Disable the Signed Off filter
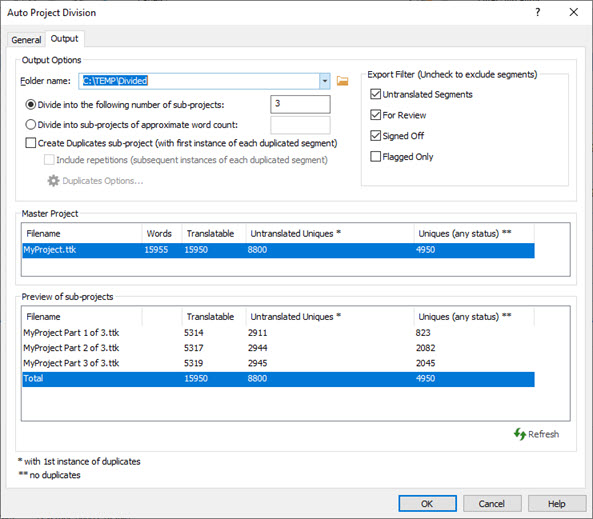593x519 pixels. click(x=376, y=135)
